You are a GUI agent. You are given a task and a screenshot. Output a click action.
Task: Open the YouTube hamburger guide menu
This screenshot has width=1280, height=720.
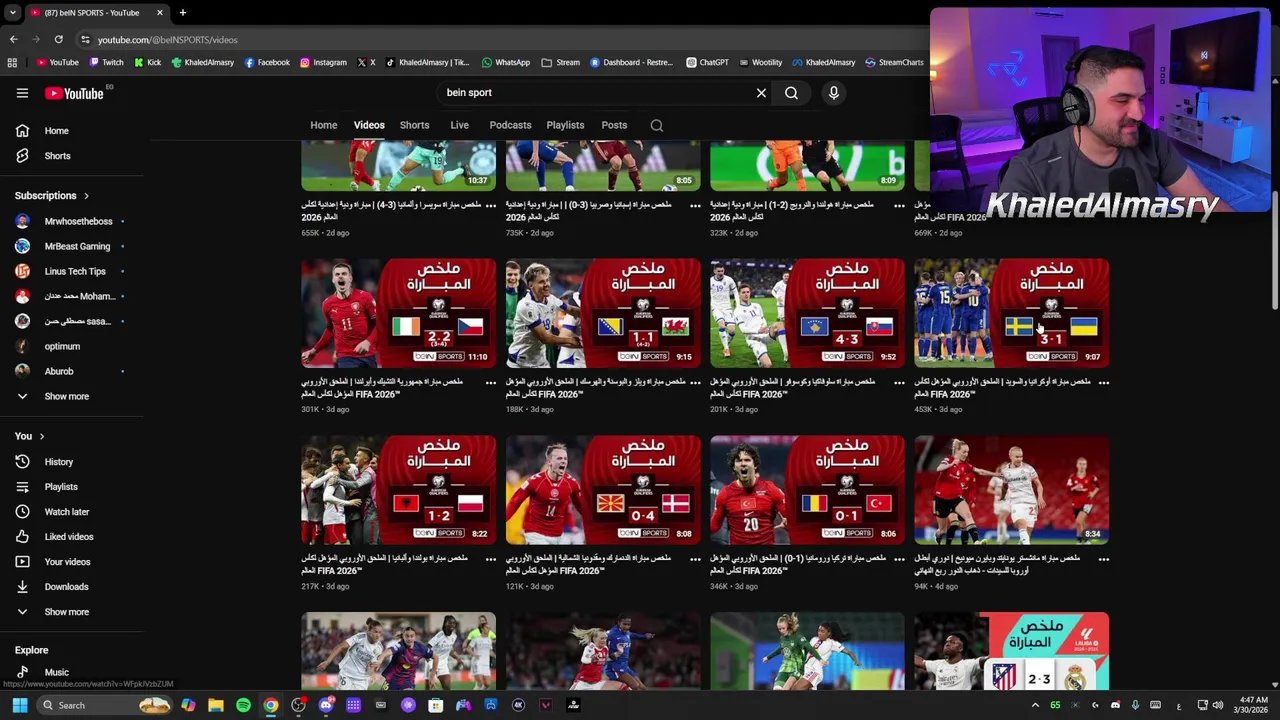pyautogui.click(x=22, y=93)
